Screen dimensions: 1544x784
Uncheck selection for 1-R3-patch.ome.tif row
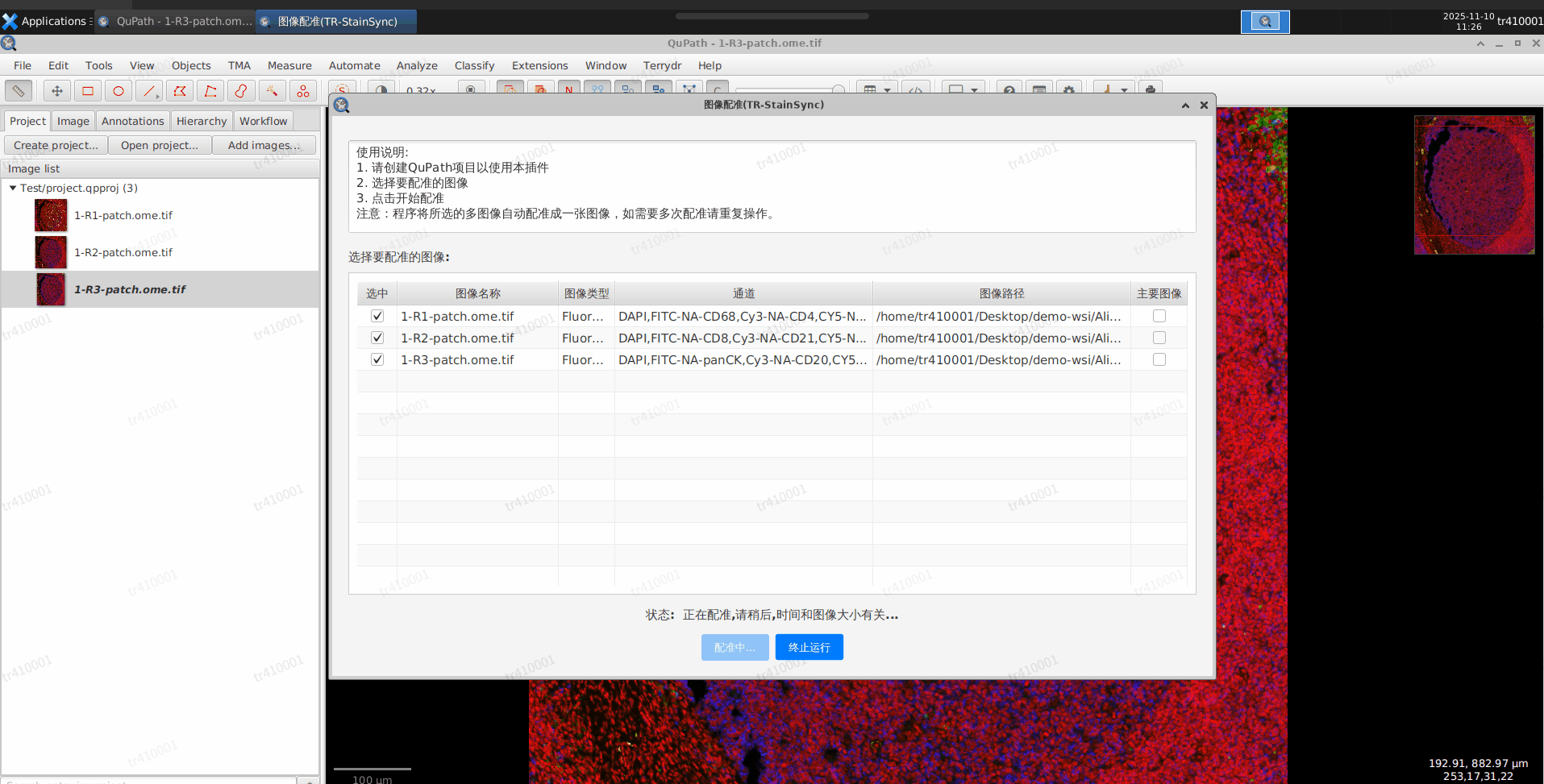tap(377, 359)
